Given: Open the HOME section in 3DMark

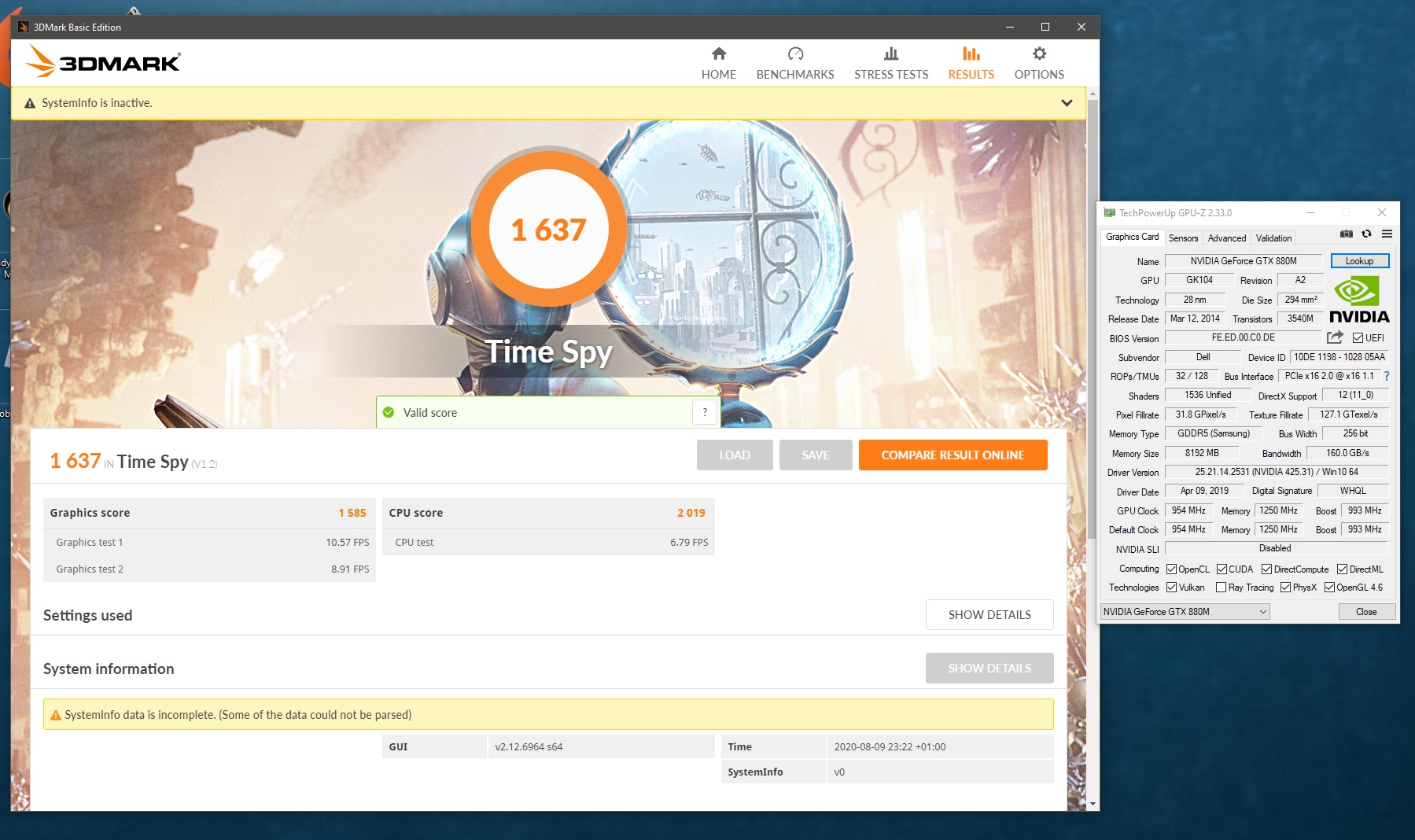Looking at the screenshot, I should (719, 63).
